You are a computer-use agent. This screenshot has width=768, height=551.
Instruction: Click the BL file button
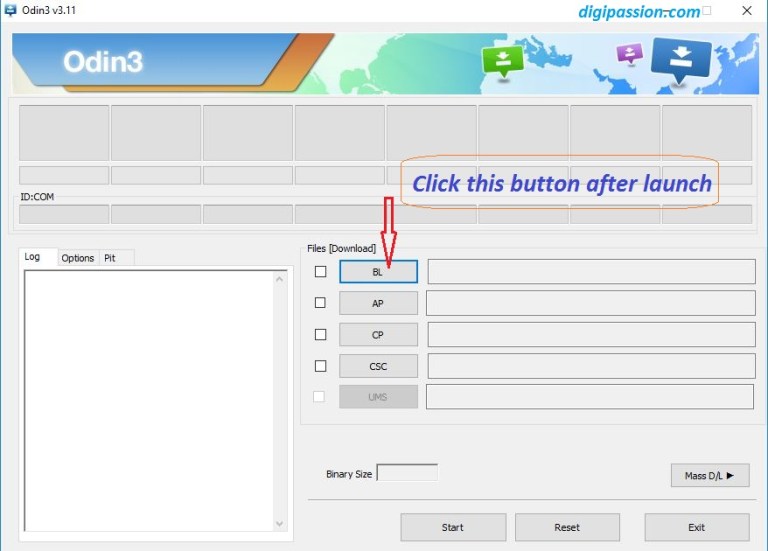click(x=378, y=272)
